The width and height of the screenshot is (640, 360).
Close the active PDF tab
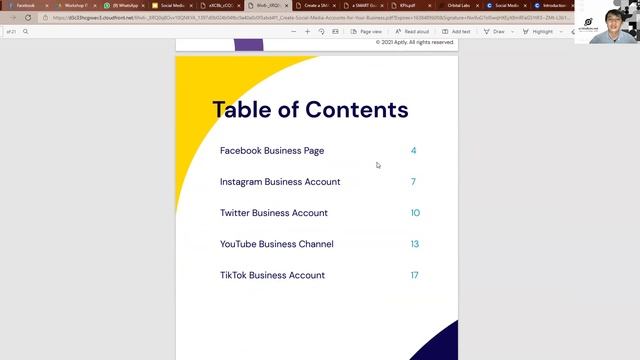(286, 6)
